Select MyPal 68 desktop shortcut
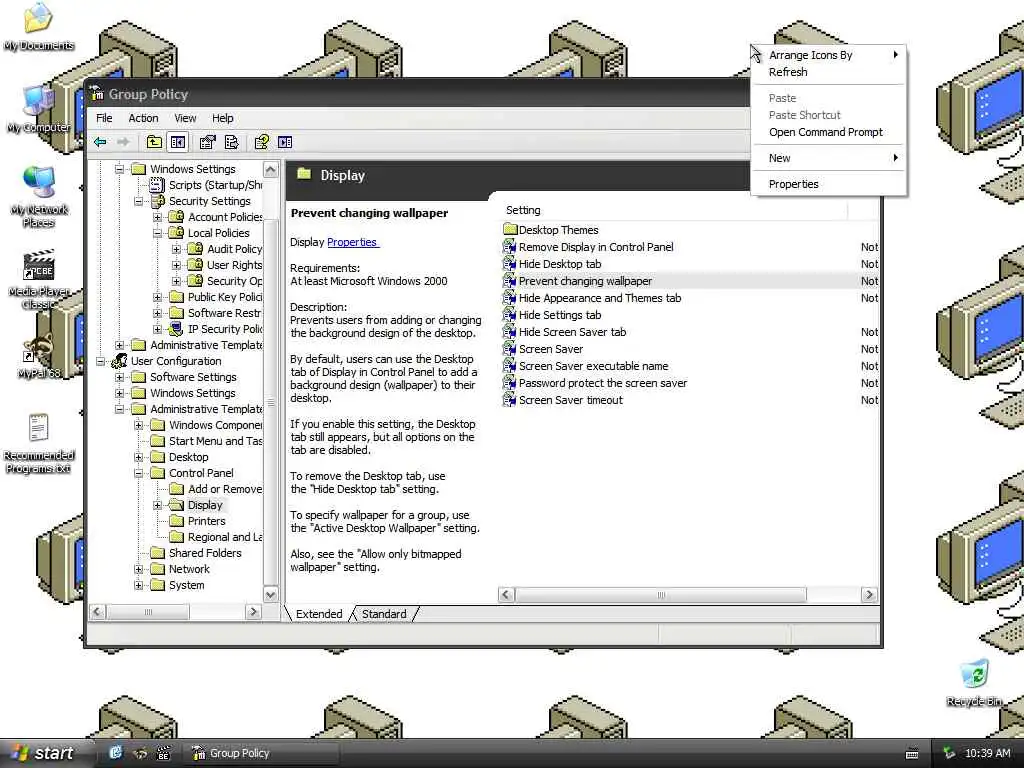Screen dimensions: 1024x768 click(38, 356)
